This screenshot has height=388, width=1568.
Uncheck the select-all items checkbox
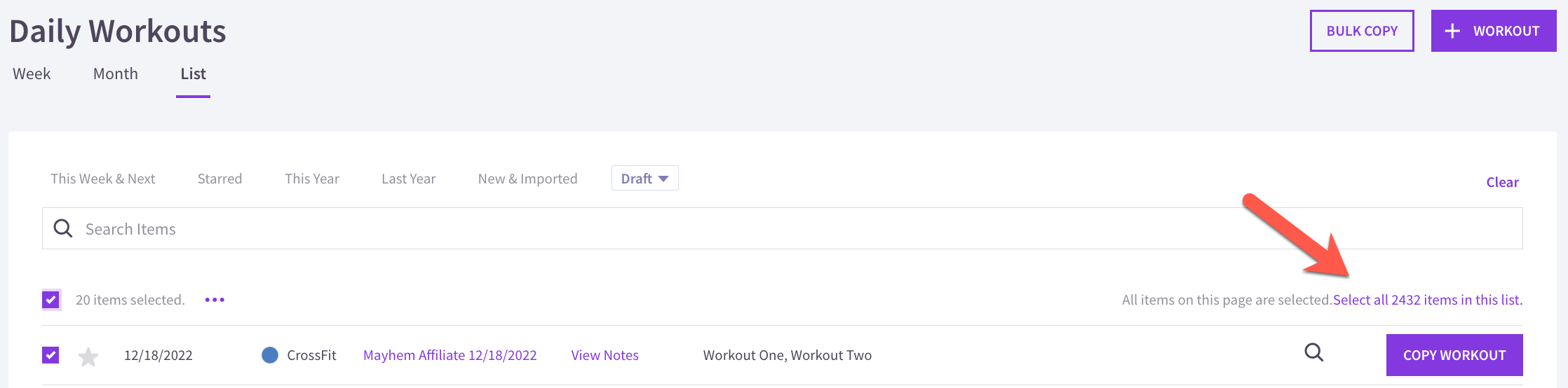(50, 300)
